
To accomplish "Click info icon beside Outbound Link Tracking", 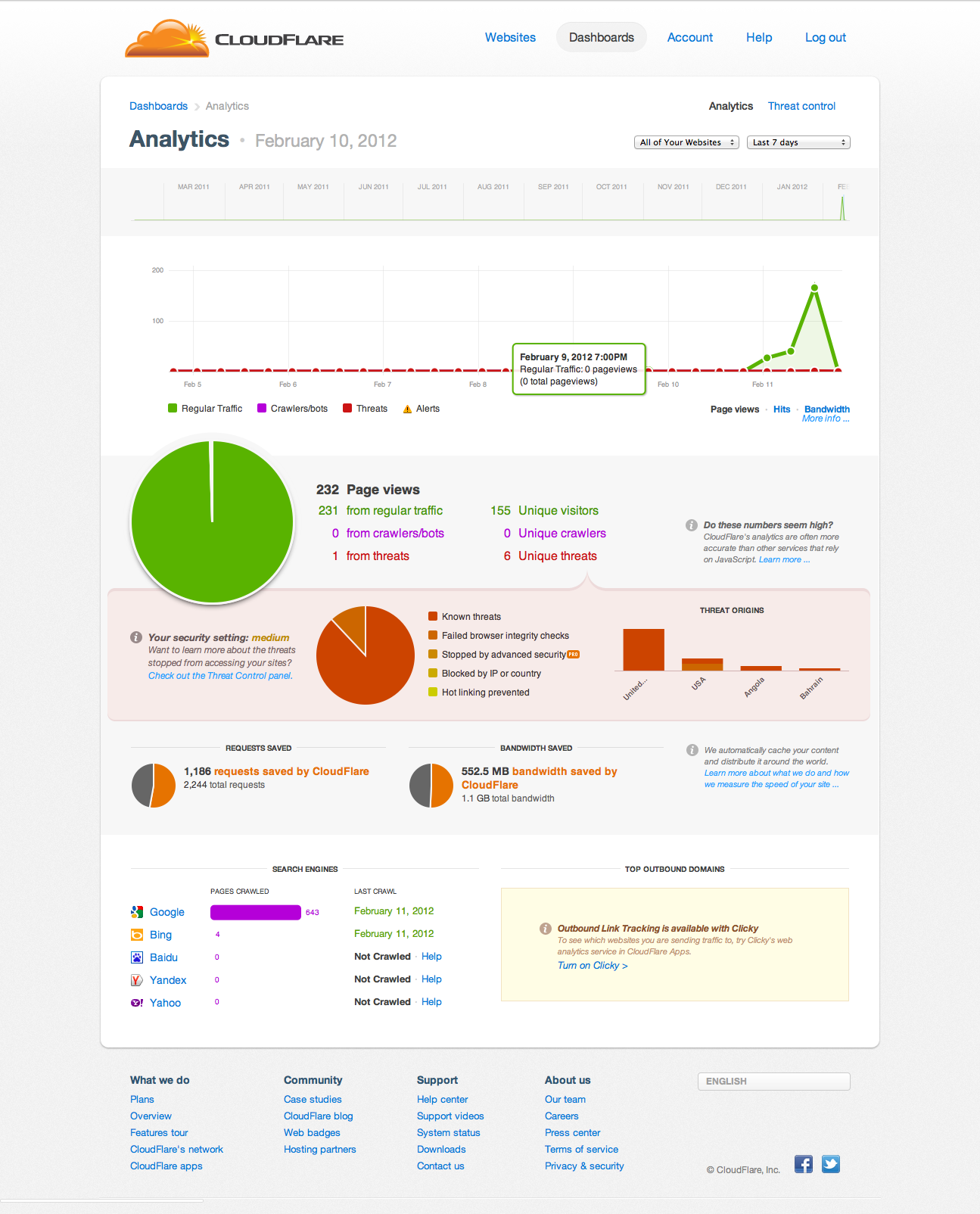I will pyautogui.click(x=546, y=929).
